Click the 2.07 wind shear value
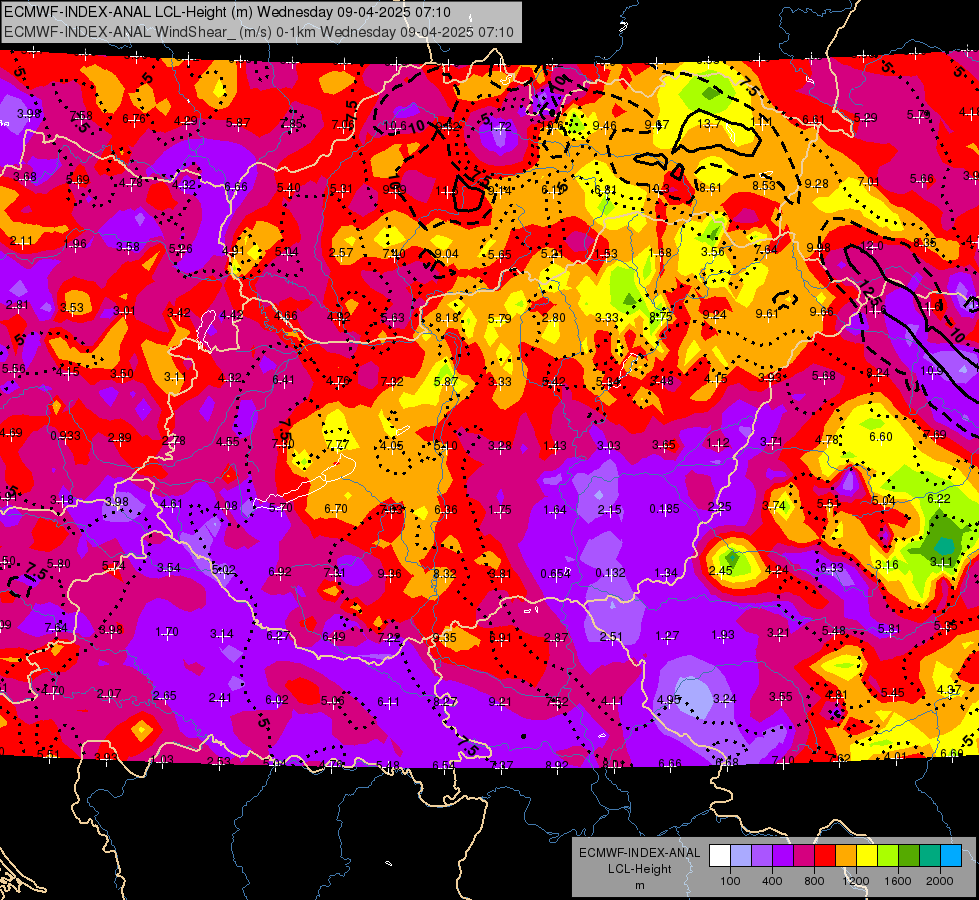 point(109,694)
